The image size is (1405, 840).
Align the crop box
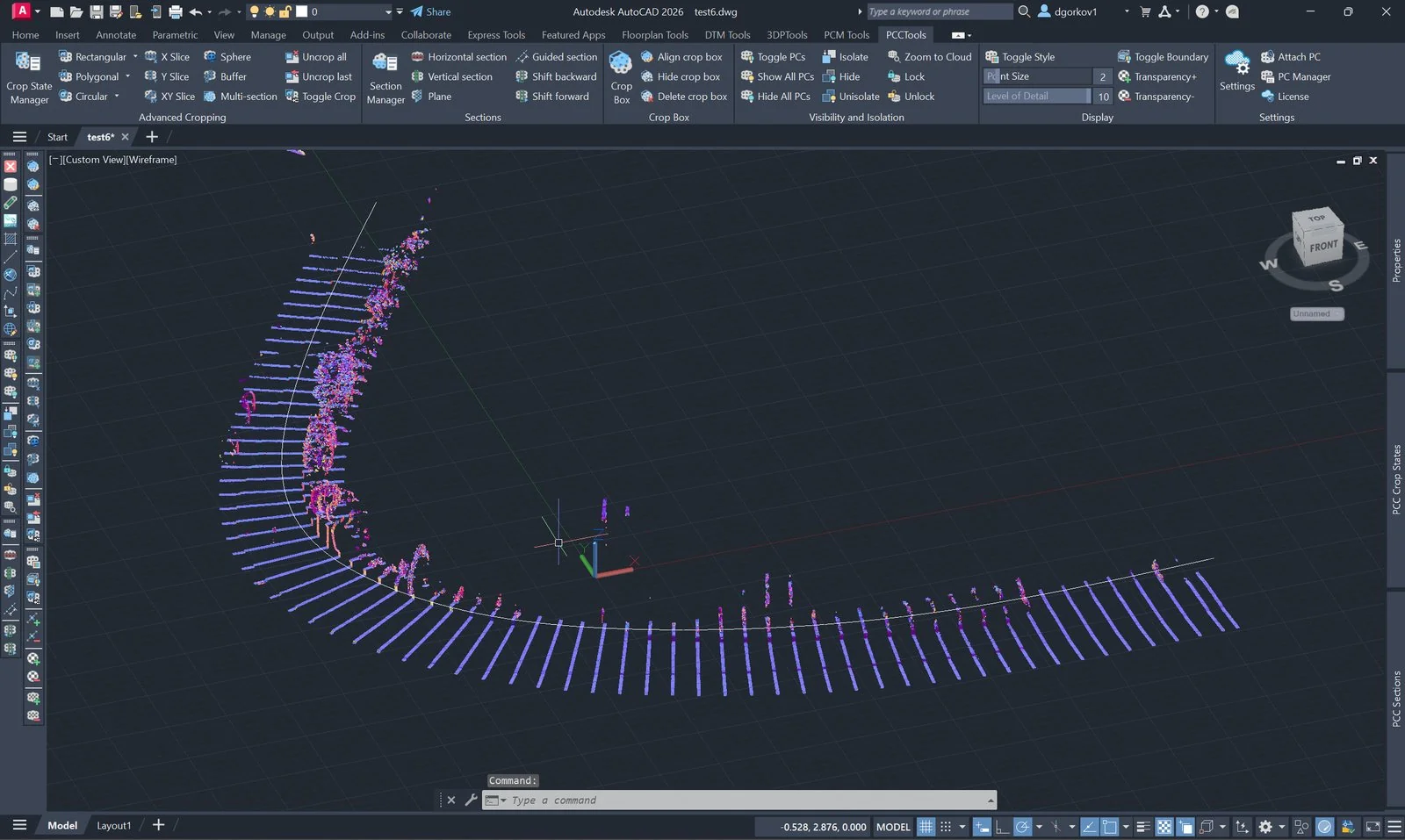(681, 57)
